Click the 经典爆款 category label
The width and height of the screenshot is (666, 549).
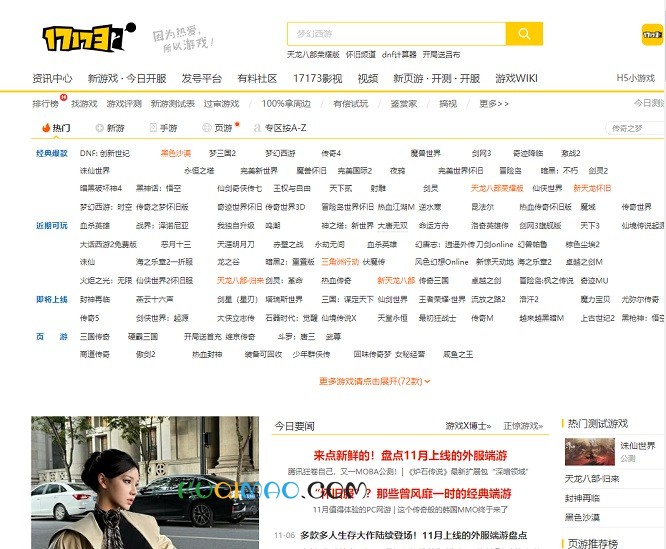(x=52, y=153)
